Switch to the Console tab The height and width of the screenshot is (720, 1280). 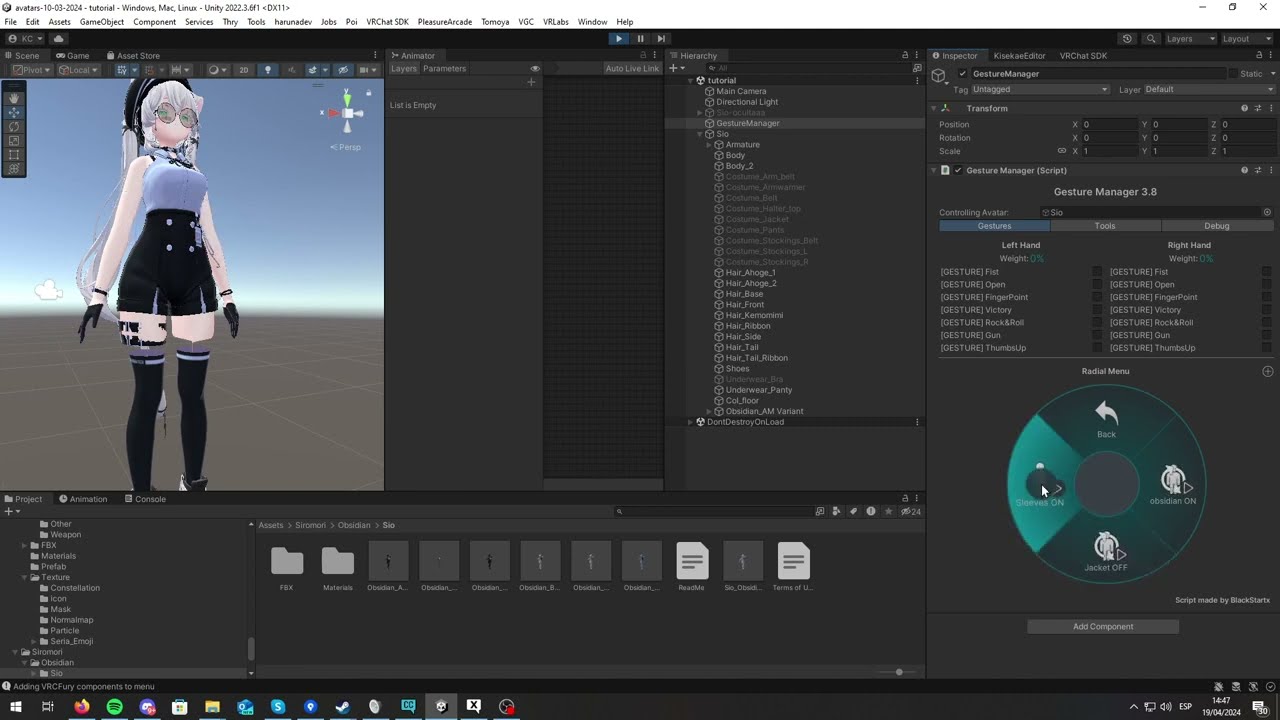(x=145, y=499)
